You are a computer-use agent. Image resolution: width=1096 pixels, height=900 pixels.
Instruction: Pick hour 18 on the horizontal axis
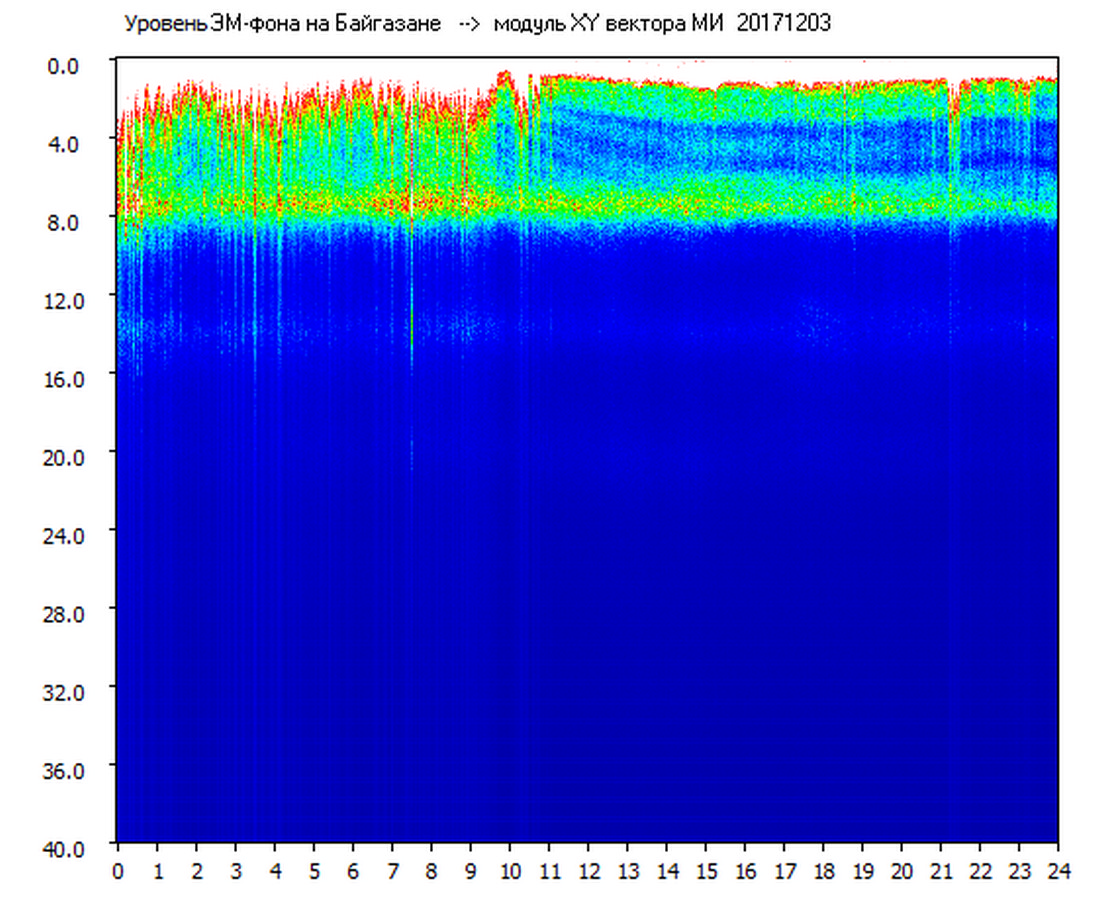click(x=823, y=871)
